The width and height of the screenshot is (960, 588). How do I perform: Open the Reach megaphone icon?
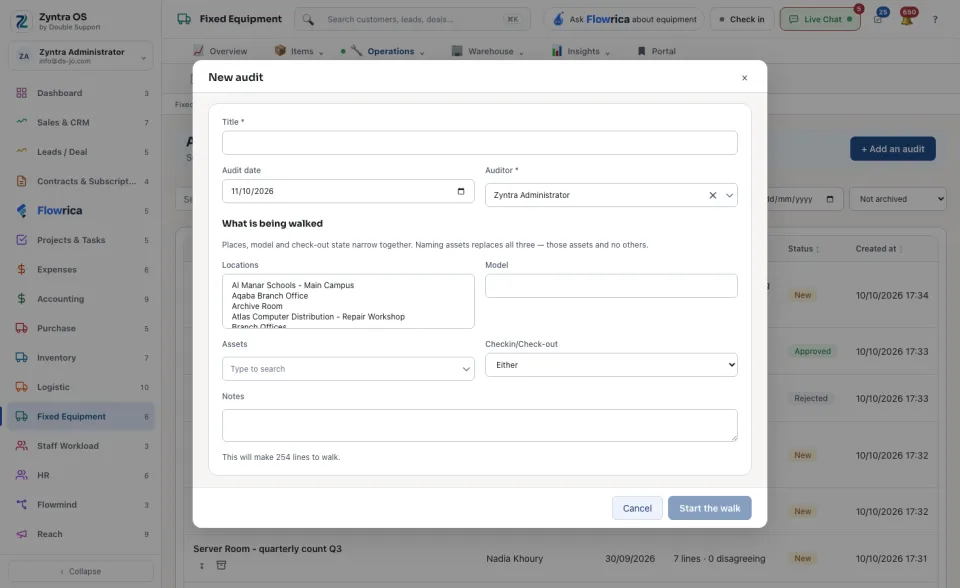21,534
